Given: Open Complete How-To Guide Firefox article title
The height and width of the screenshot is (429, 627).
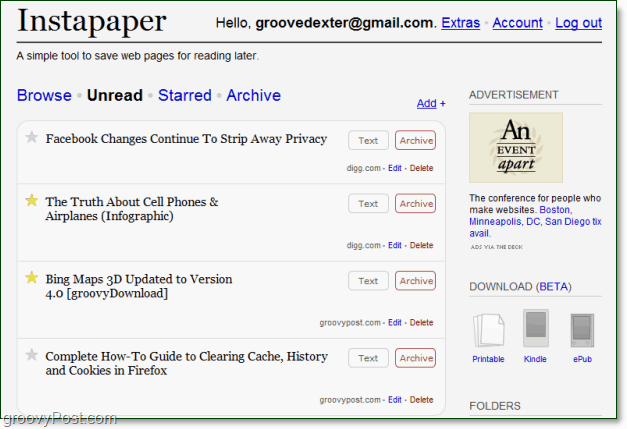Looking at the screenshot, I should coord(187,363).
